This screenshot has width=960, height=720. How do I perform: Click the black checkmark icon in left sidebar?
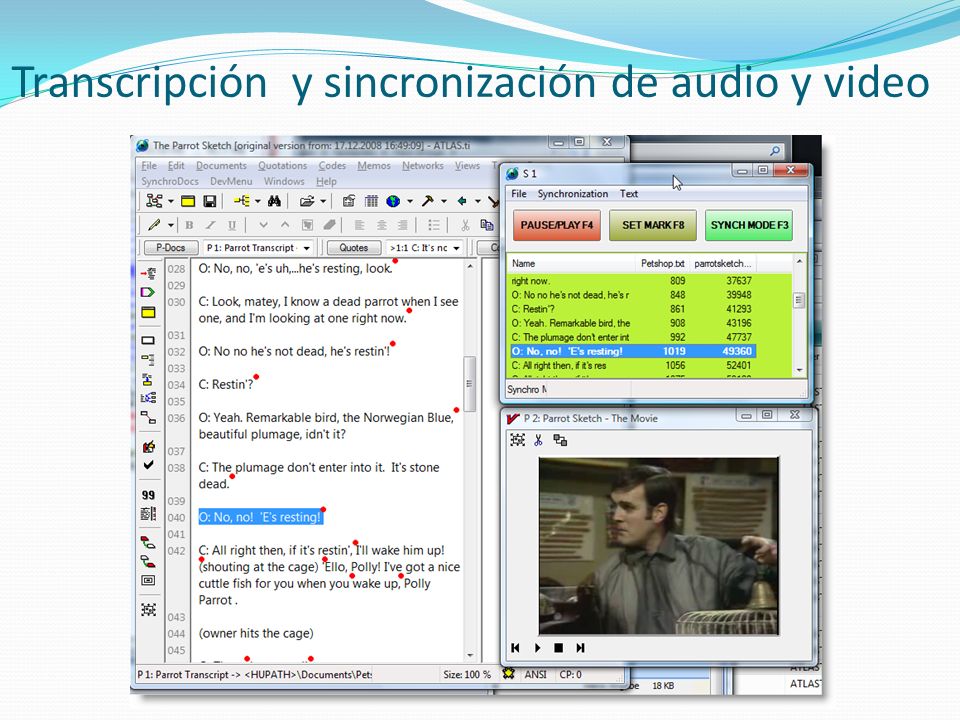(148, 465)
